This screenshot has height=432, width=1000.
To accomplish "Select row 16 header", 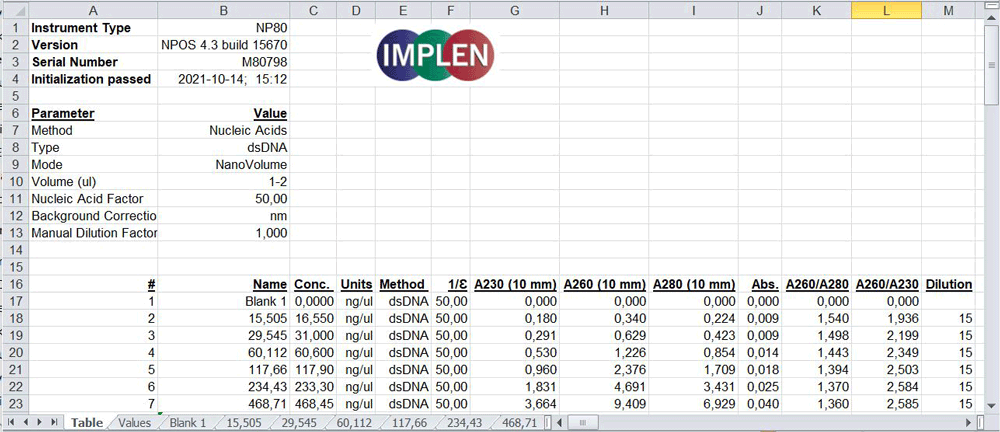I will pyautogui.click(x=13, y=284).
